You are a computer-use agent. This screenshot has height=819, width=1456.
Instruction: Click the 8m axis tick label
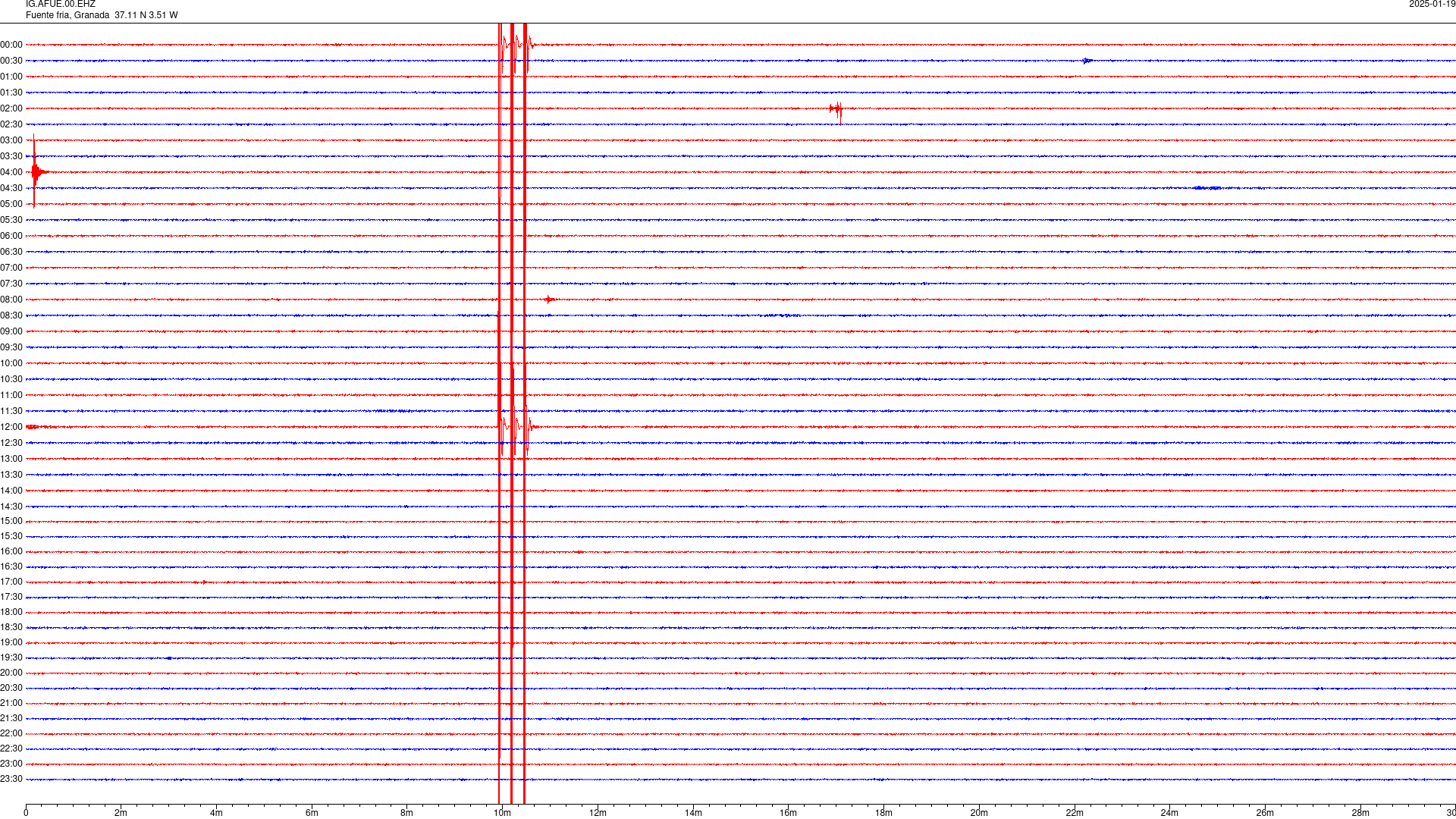coord(407,813)
